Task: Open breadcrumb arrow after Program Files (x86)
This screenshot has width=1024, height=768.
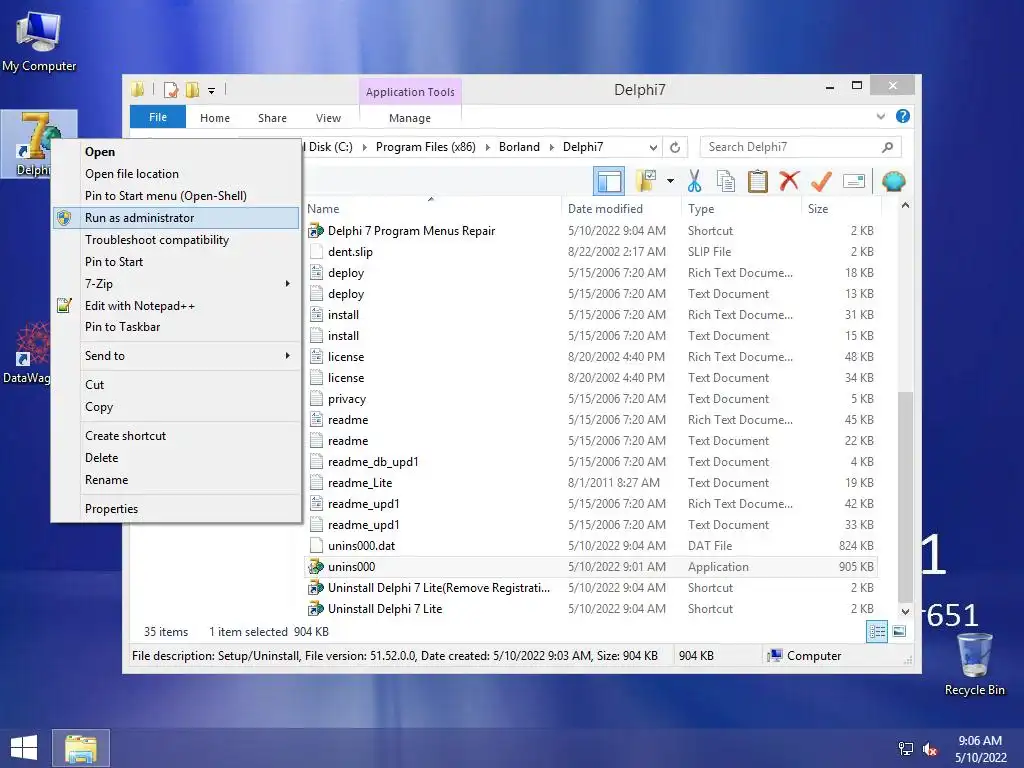Action: (x=487, y=148)
